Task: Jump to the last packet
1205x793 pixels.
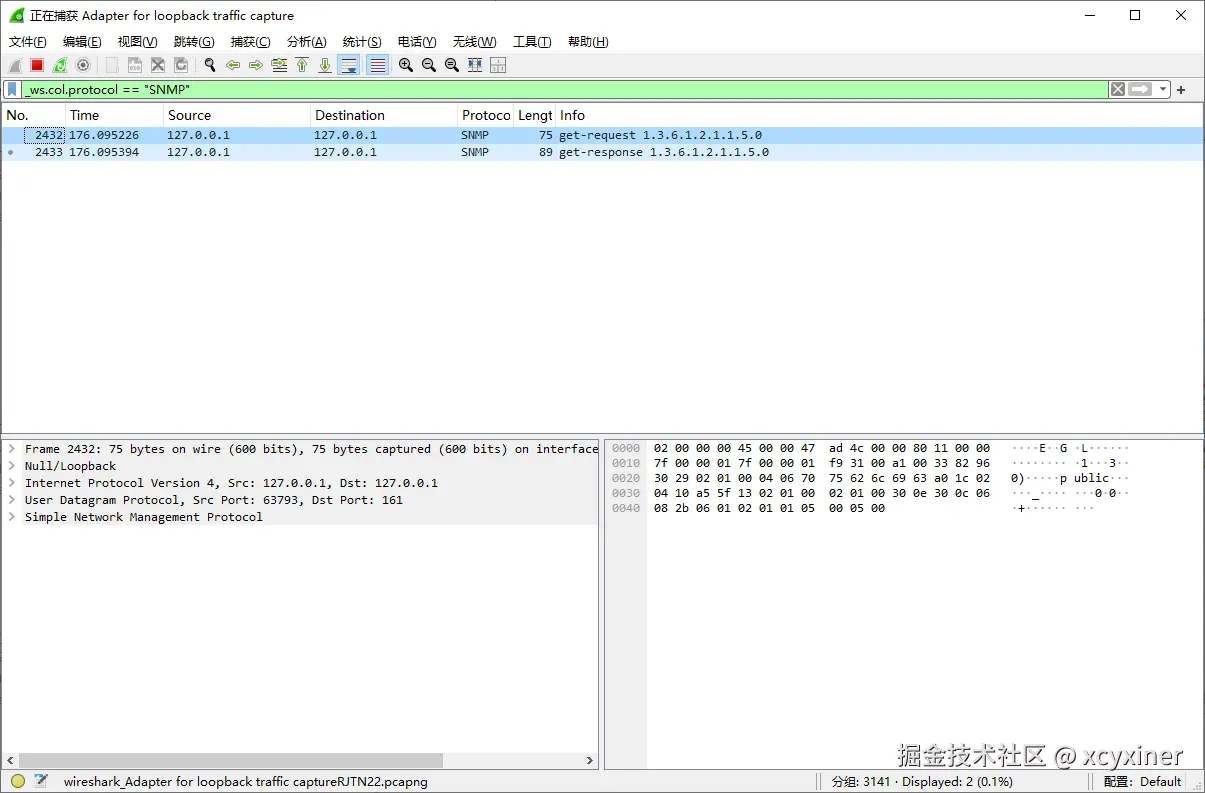Action: tap(325, 65)
